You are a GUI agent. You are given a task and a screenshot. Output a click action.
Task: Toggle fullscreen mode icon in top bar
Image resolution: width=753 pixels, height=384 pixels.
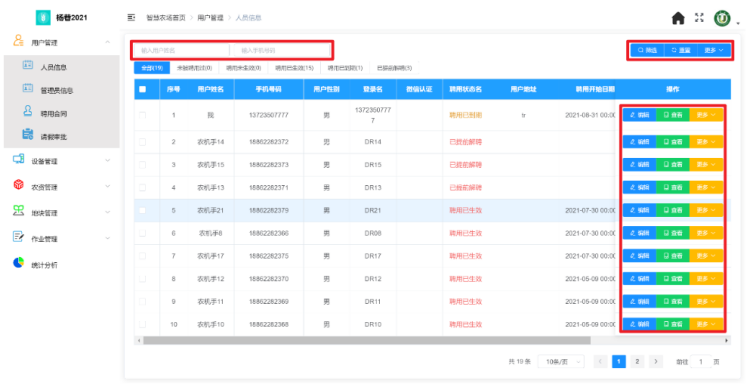699,18
